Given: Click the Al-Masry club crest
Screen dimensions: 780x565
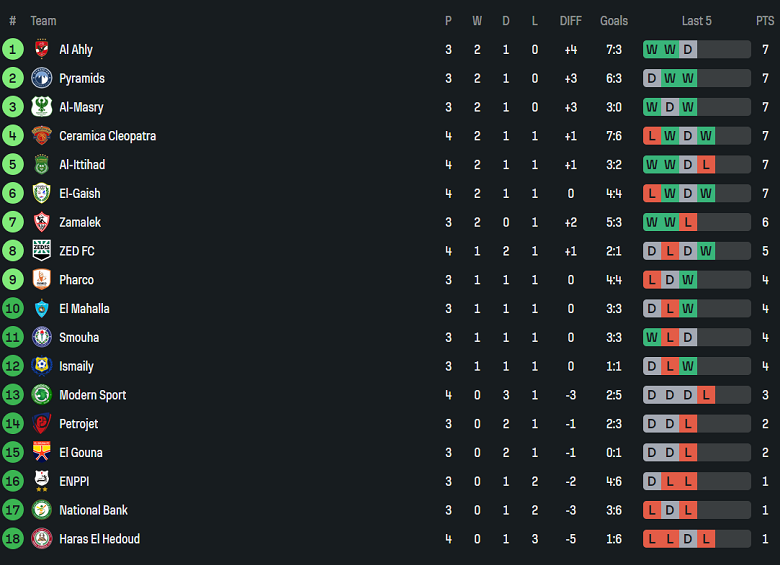Looking at the screenshot, I should point(41,107).
